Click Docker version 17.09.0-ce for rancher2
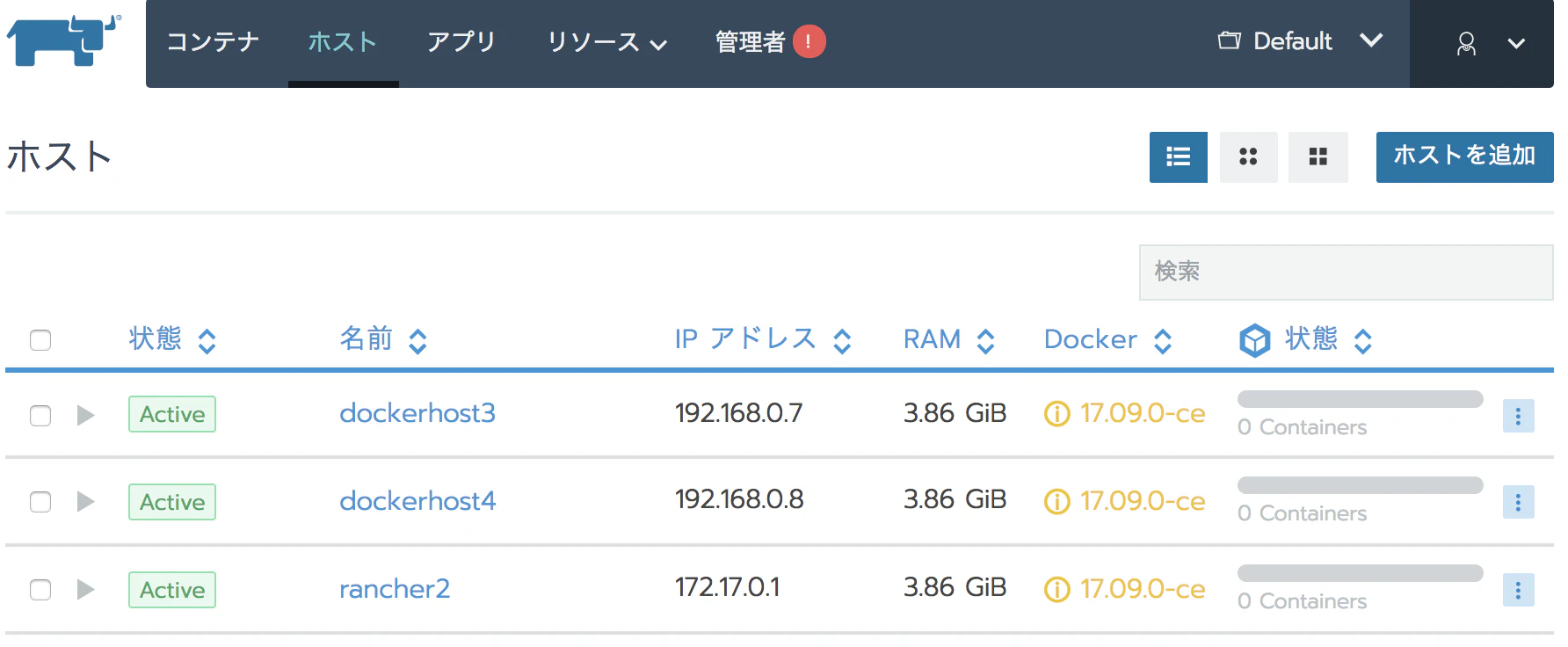The image size is (1568, 647). pyautogui.click(x=1143, y=589)
